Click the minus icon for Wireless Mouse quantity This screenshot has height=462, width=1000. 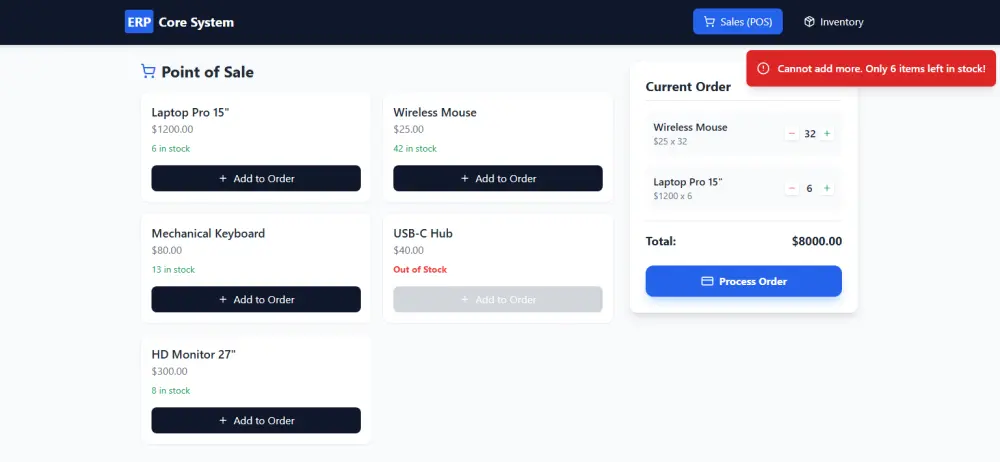[x=792, y=133]
